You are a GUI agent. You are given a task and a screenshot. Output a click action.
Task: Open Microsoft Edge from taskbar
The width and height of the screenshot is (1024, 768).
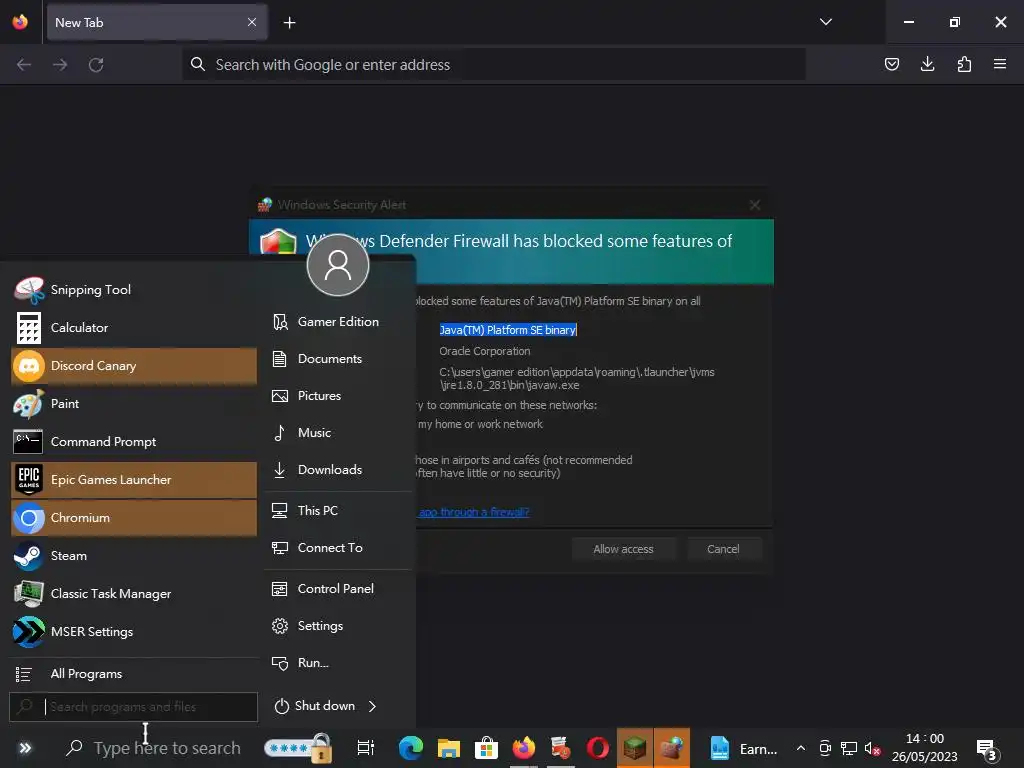click(411, 748)
